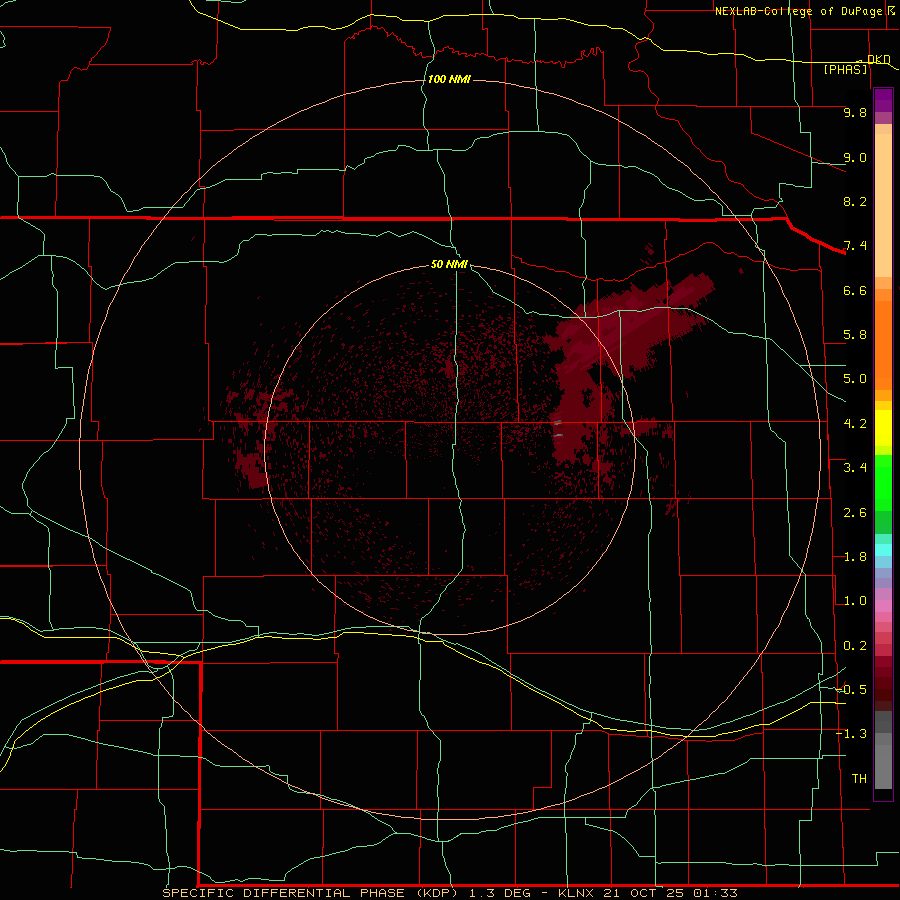Pick the 2.6 value on the legend
Viewport: 900px width, 900px height.
855,513
